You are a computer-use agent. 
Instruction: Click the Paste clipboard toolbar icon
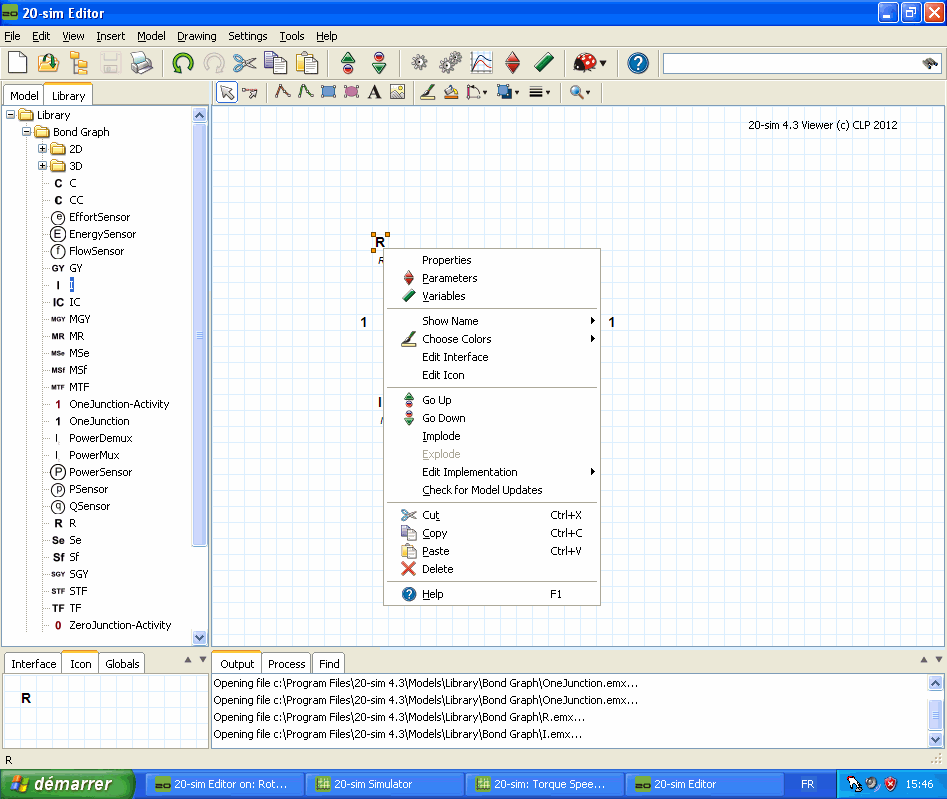coord(307,63)
